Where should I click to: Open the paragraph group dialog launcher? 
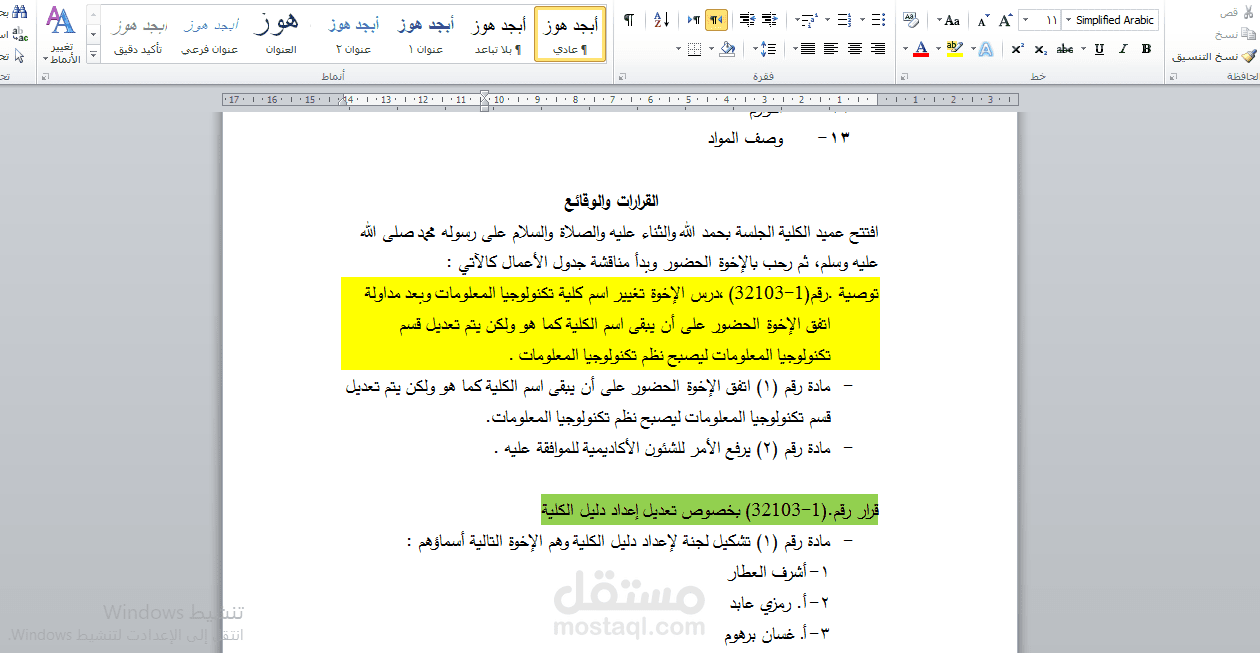click(x=623, y=75)
